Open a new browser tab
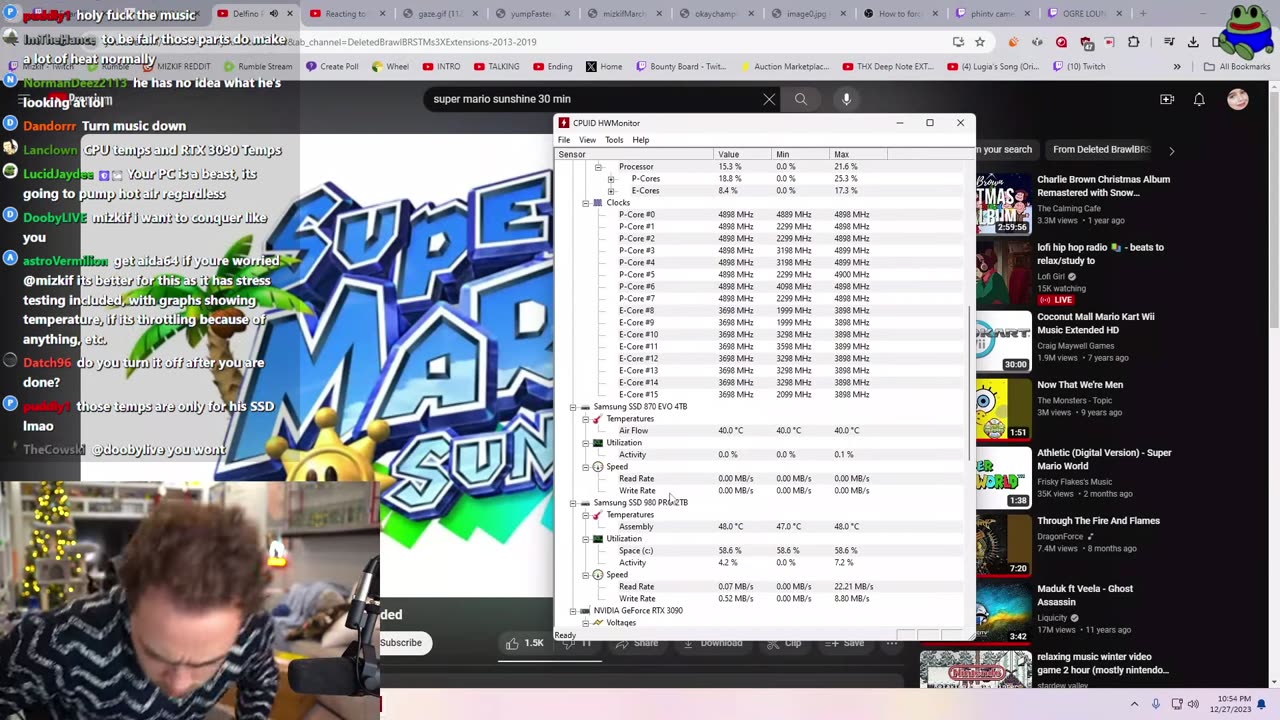 (x=1143, y=14)
